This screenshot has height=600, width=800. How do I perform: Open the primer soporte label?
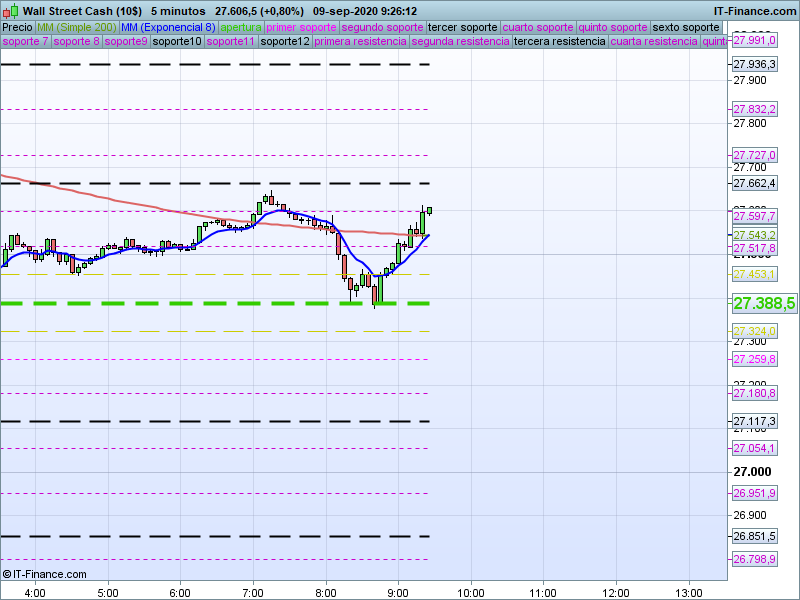301,28
